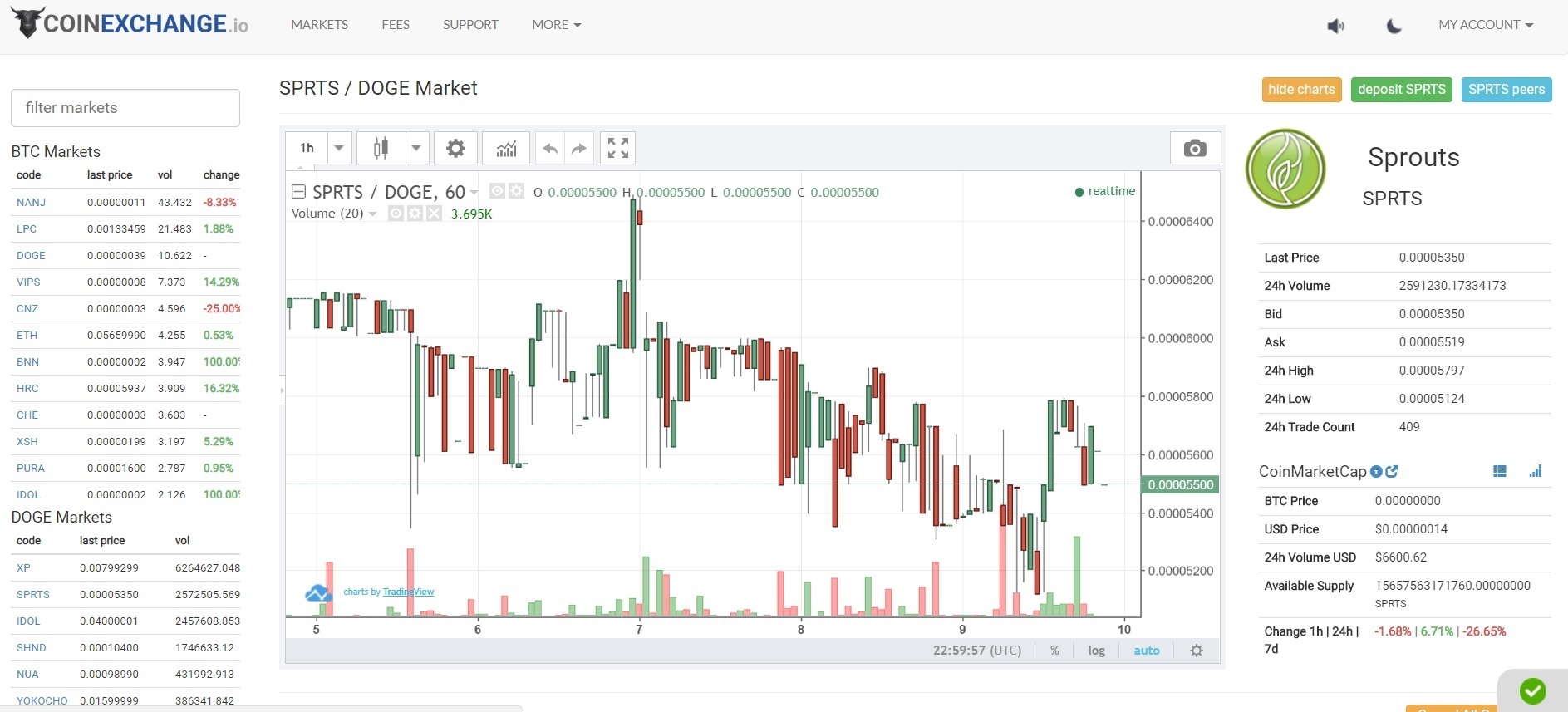The width and height of the screenshot is (1568, 712).
Task: Open the FEES page
Action: tap(396, 25)
